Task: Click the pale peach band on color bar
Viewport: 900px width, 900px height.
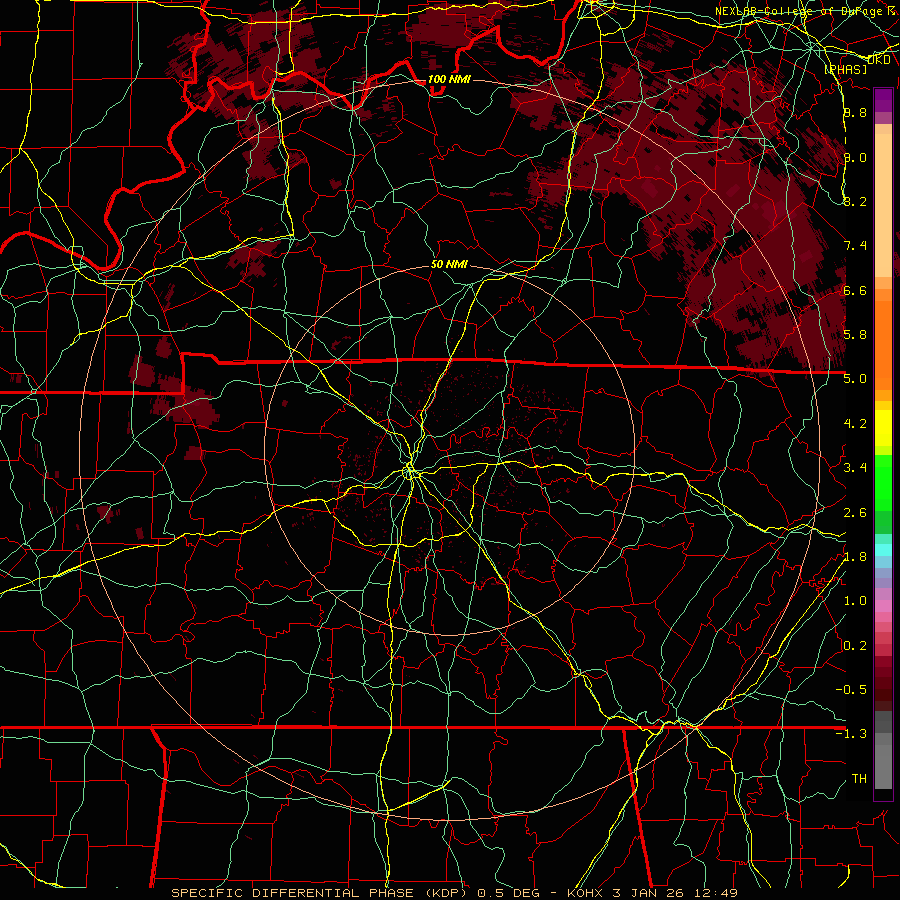Action: coord(883,205)
